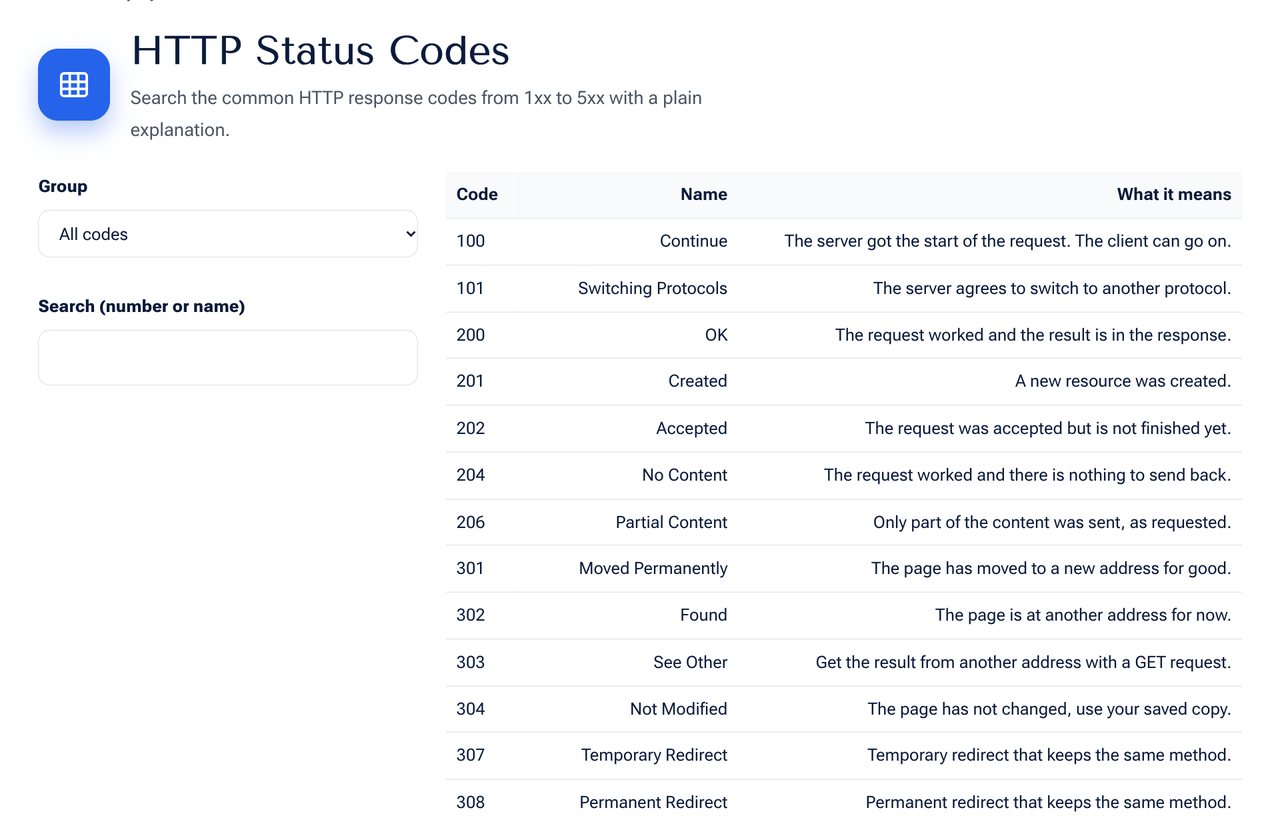Screen dimensions: 1280x820
Task: Open the Group dropdown showing All codes
Action: point(228,234)
